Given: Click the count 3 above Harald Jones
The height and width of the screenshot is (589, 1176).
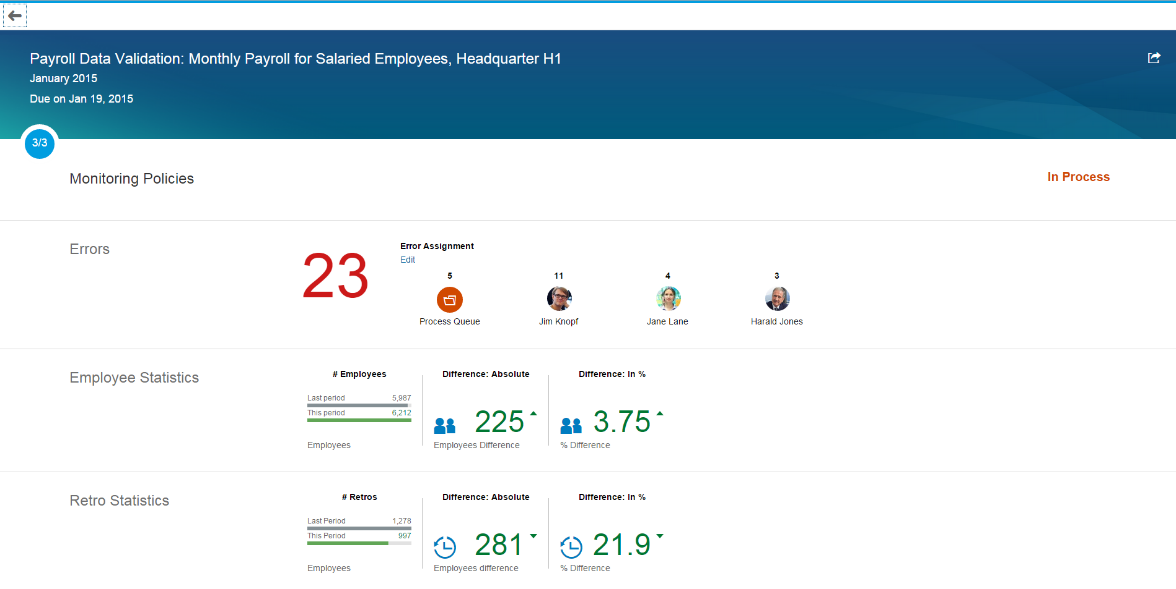Looking at the screenshot, I should point(777,276).
